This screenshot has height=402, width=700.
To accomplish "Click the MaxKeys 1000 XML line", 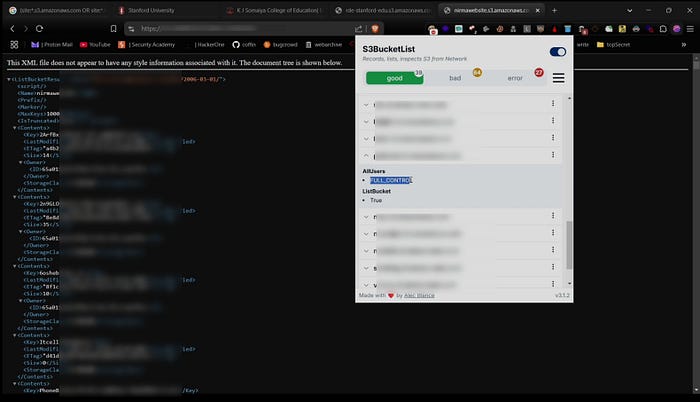I will coord(38,114).
